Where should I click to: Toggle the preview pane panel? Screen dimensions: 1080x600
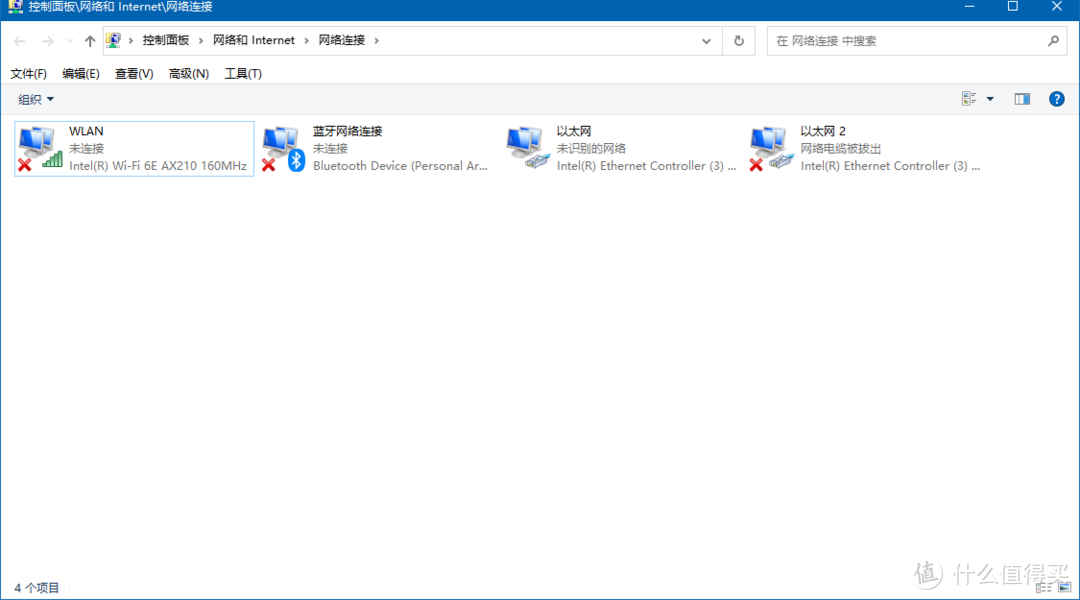coord(1021,98)
